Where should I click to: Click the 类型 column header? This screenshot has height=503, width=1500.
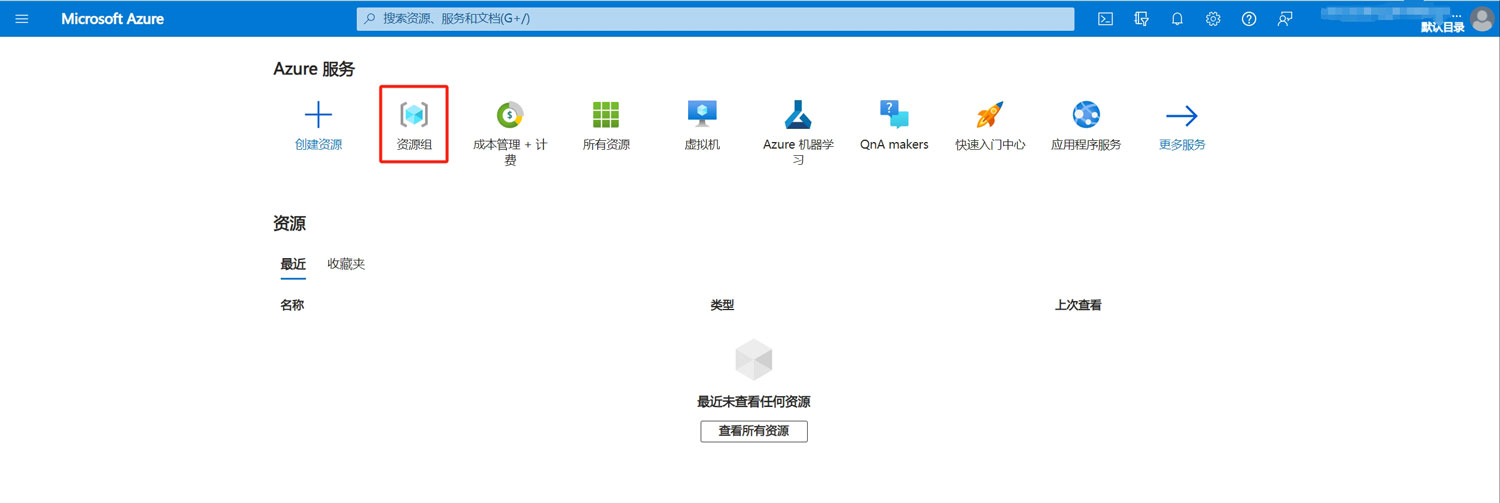722,305
